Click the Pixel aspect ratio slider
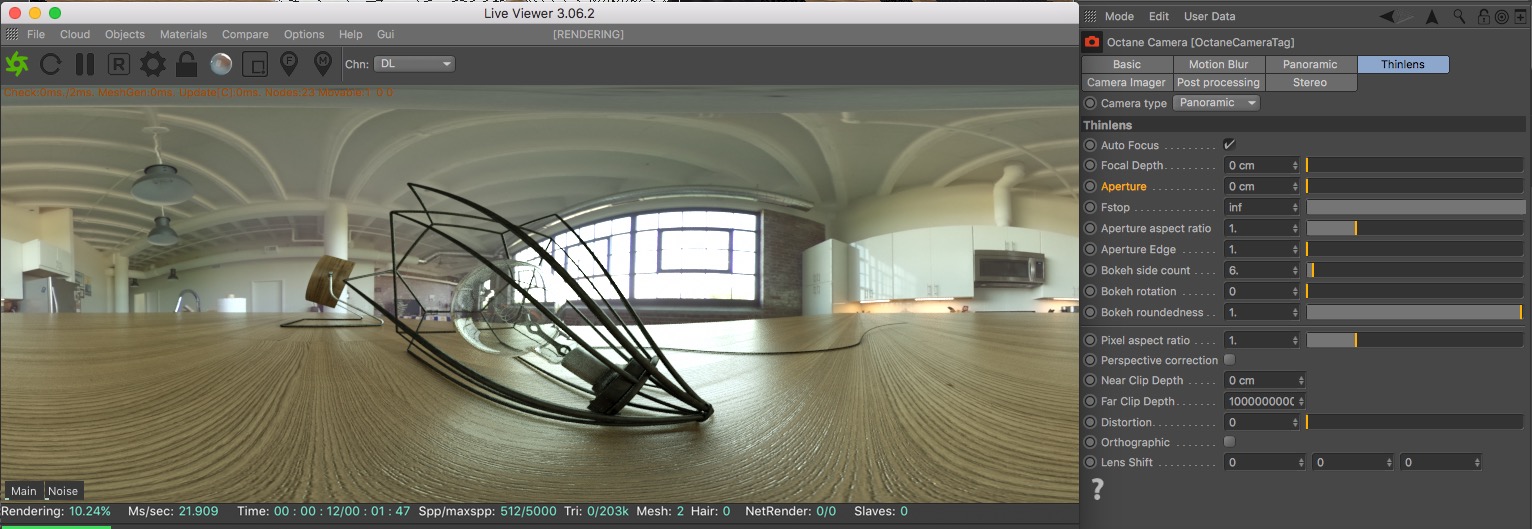 (x=1414, y=340)
